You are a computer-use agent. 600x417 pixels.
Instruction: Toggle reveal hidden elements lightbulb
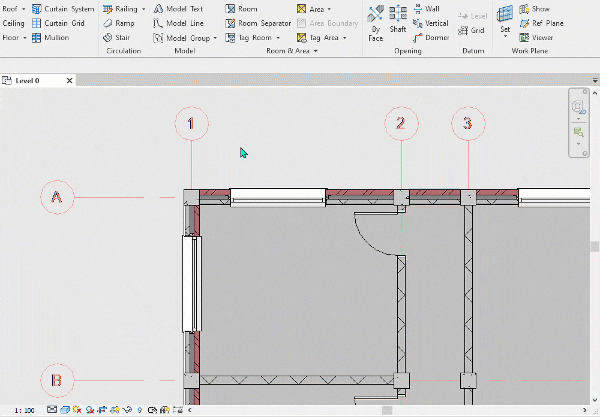[140, 410]
